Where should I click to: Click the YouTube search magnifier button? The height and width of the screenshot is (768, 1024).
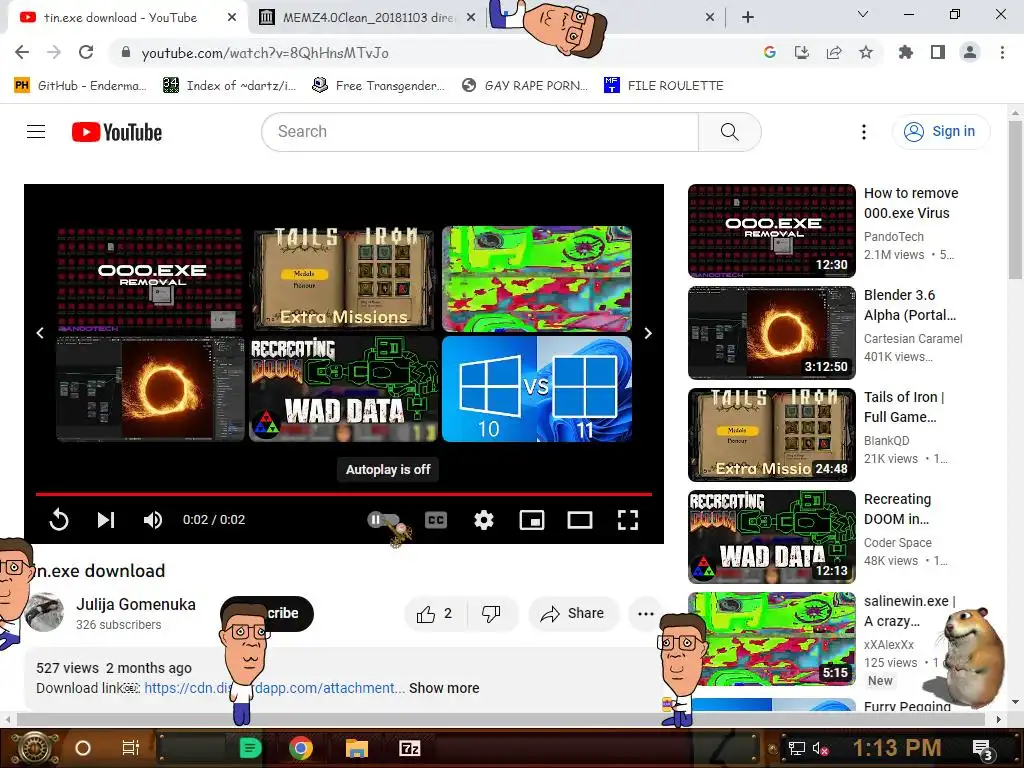coord(729,132)
